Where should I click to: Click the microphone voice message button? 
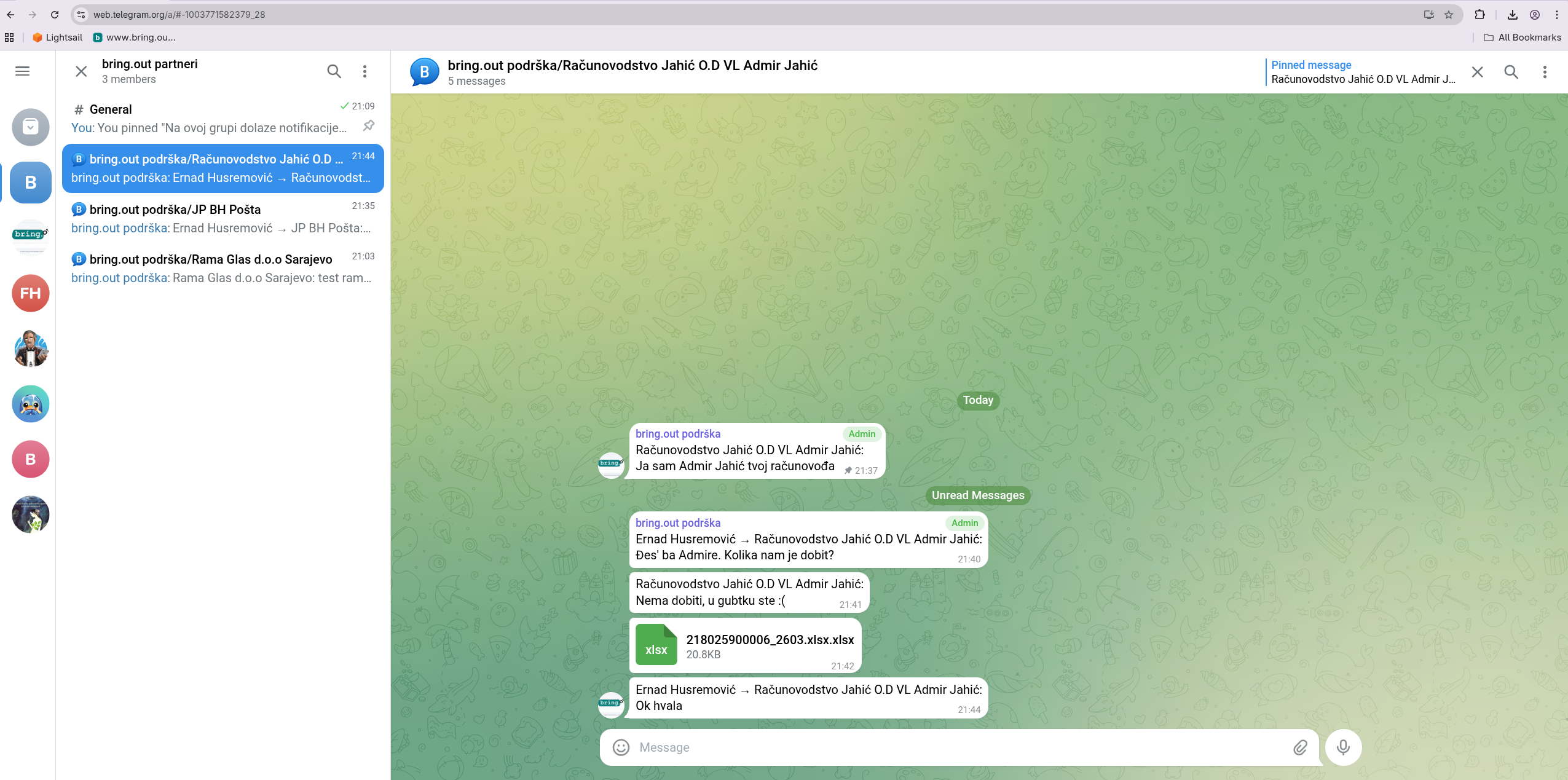click(1343, 747)
